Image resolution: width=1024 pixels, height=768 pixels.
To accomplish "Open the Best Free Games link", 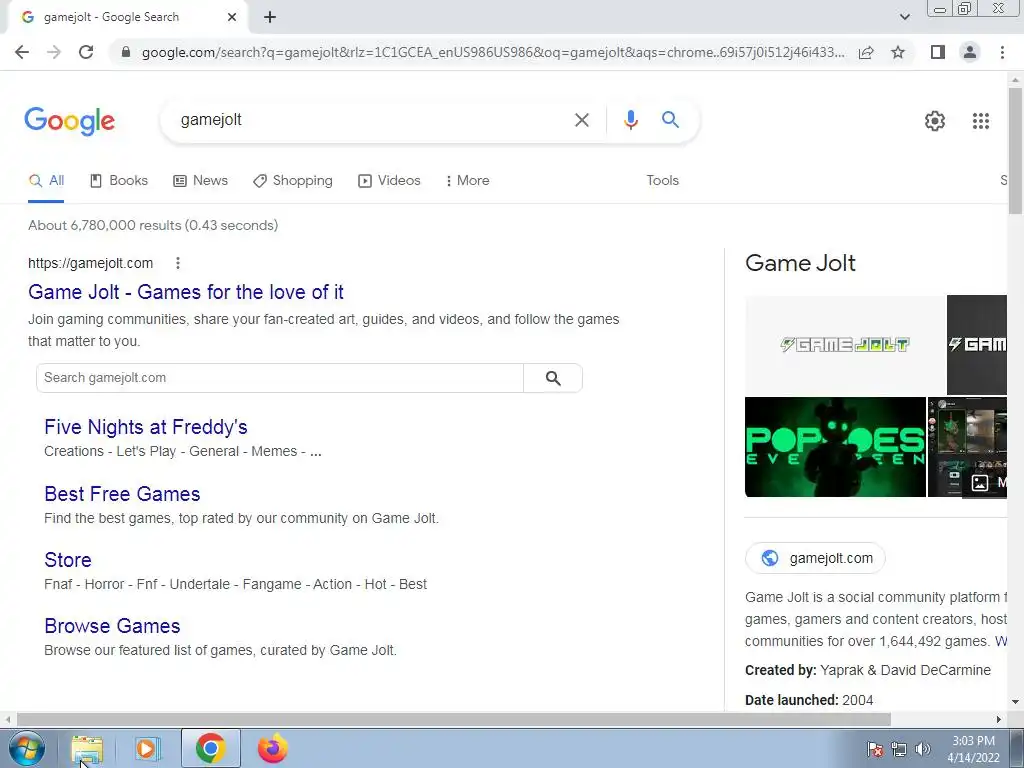I will click(122, 494).
